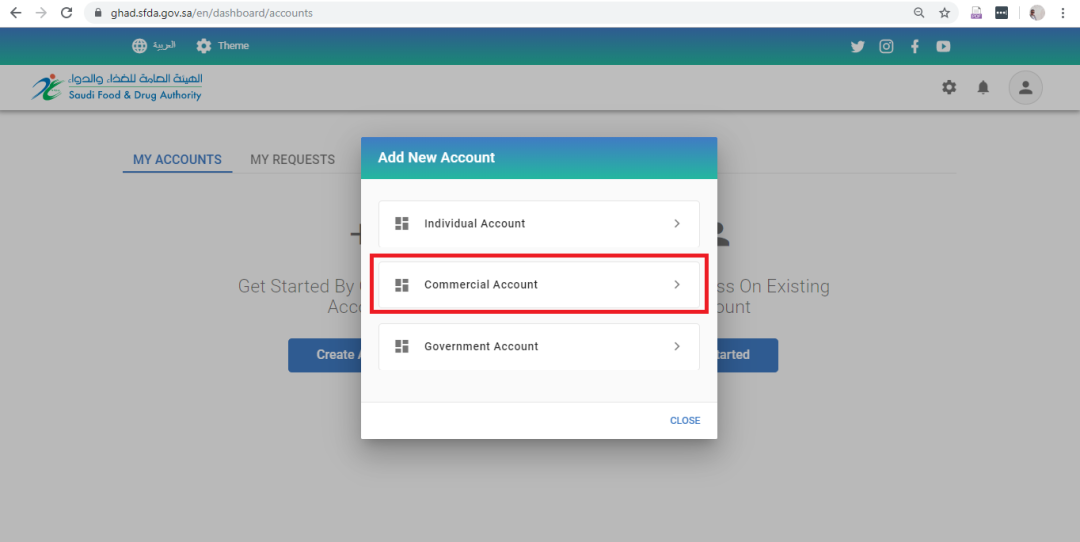The width and height of the screenshot is (1080, 542).
Task: Expand the Individual Account chevron
Action: tap(677, 223)
